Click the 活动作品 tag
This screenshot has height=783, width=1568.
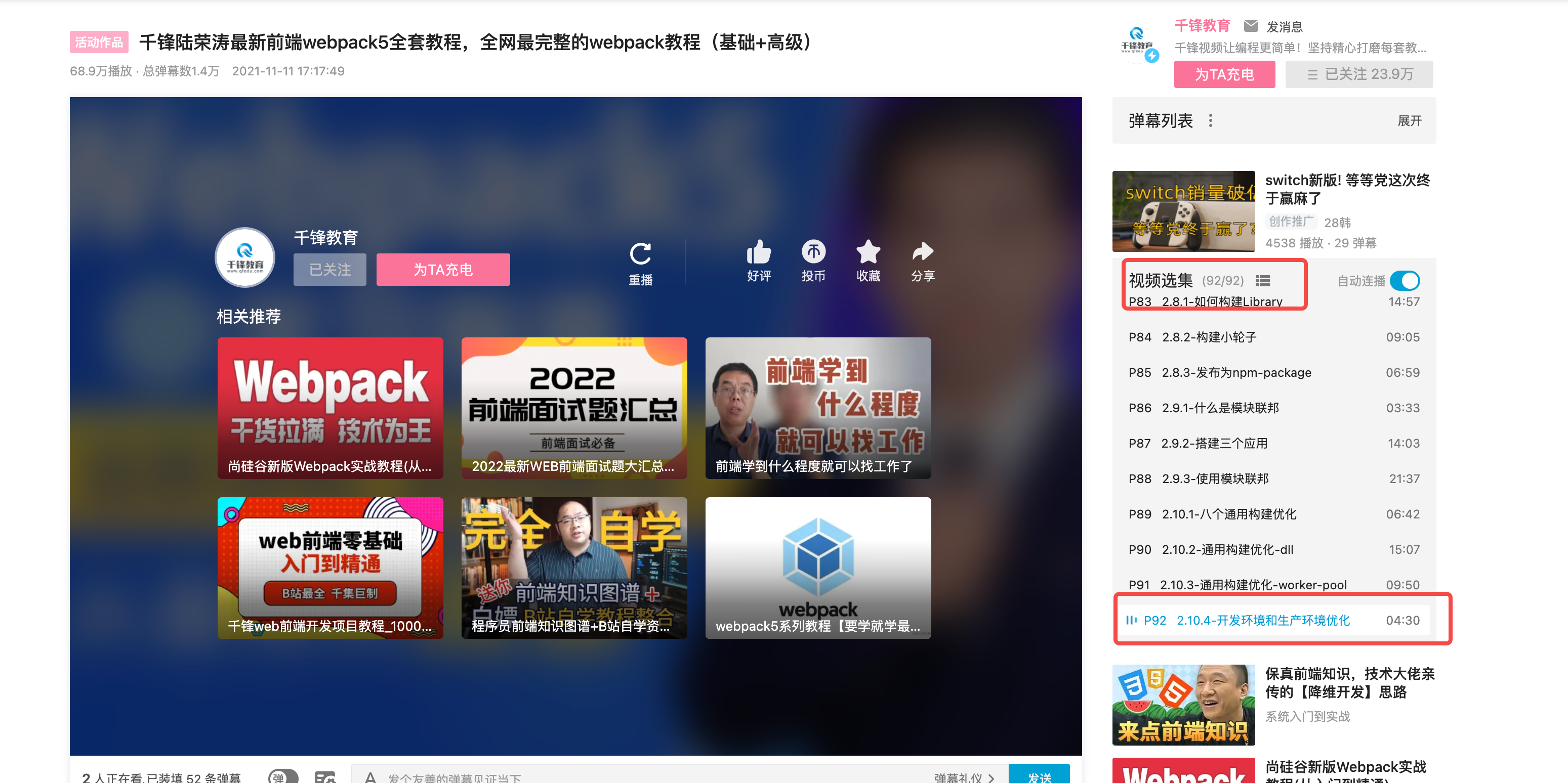point(99,42)
